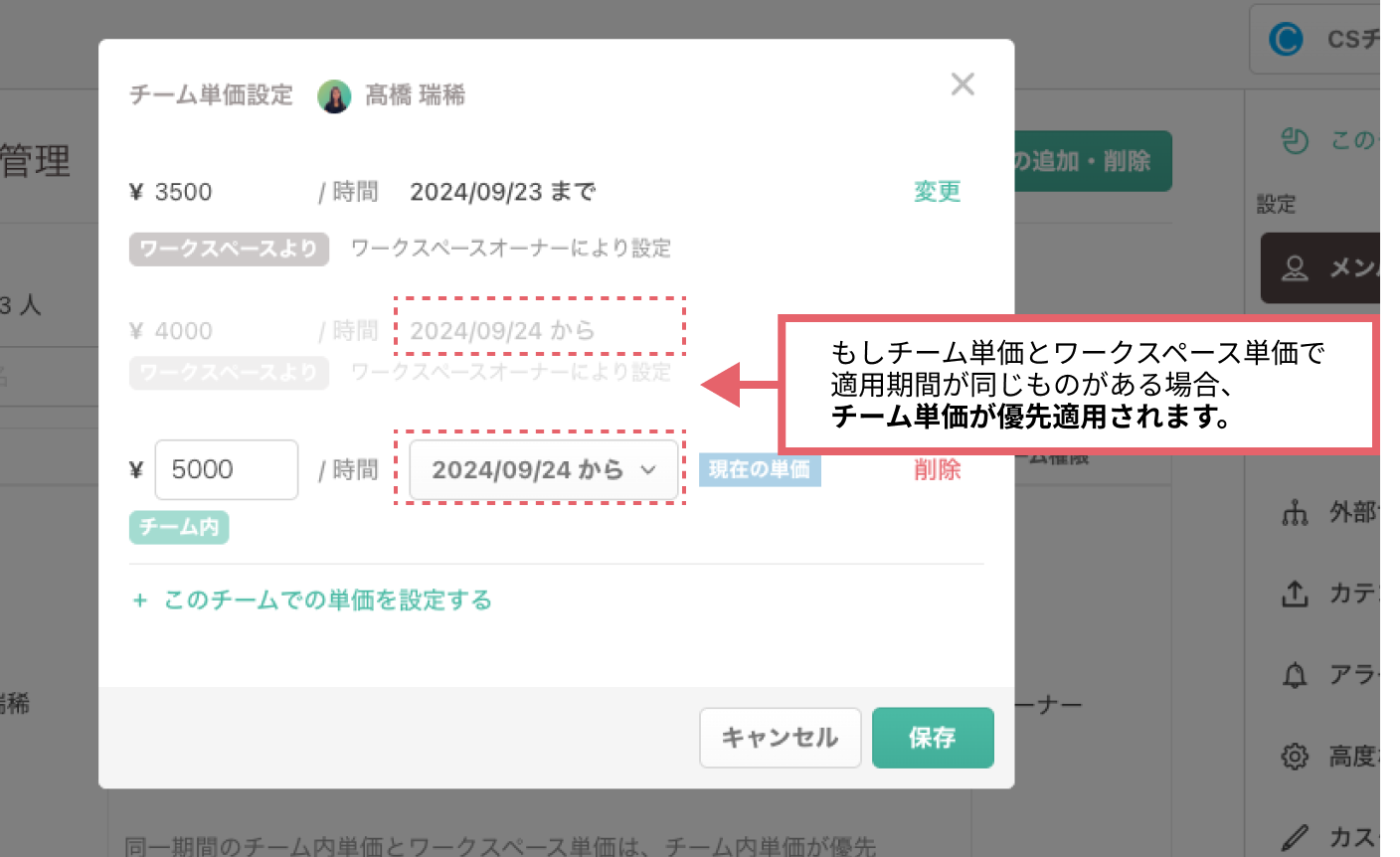
Task: Select the member person icon under 設定
Action: coord(1295,267)
